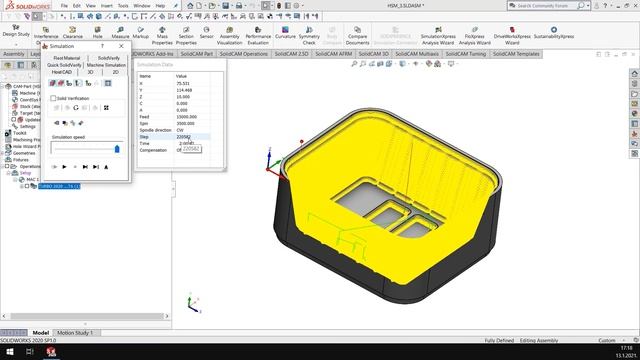This screenshot has height=360, width=640.
Task: Select the Rest Material simulation mode
Action: point(67,58)
